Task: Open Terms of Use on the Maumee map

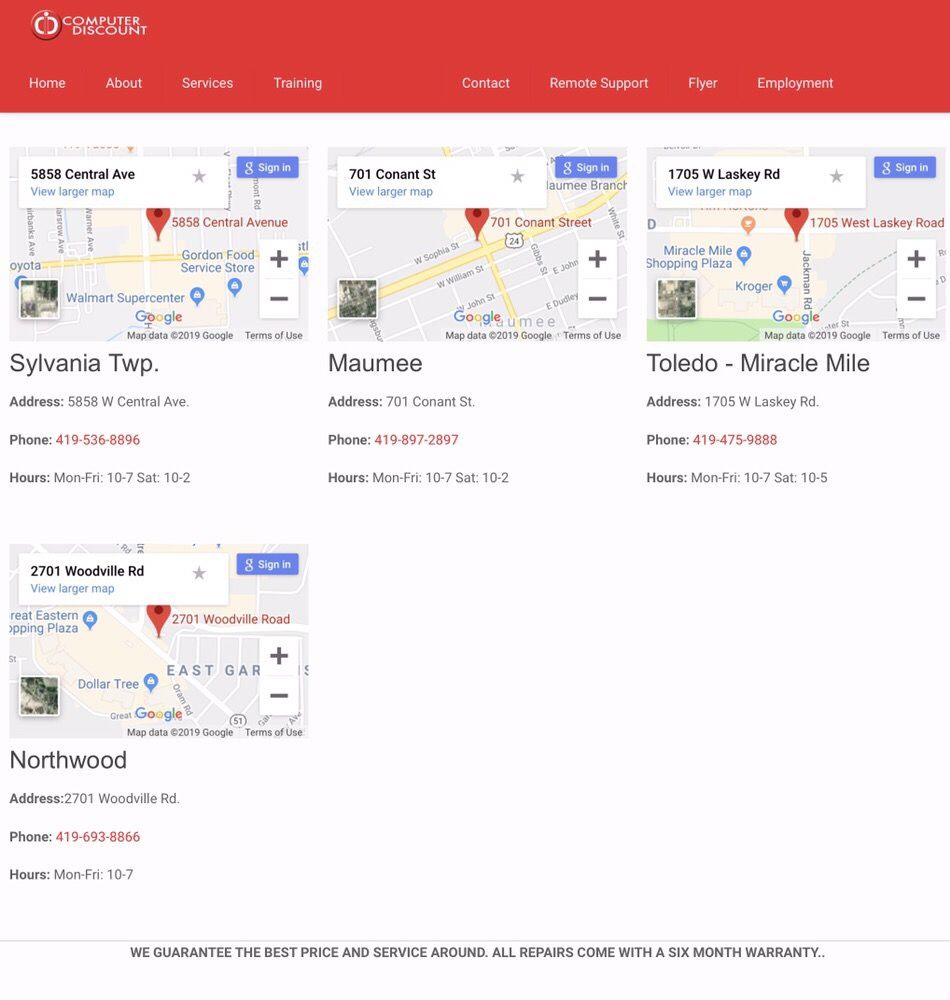Action: (x=591, y=336)
